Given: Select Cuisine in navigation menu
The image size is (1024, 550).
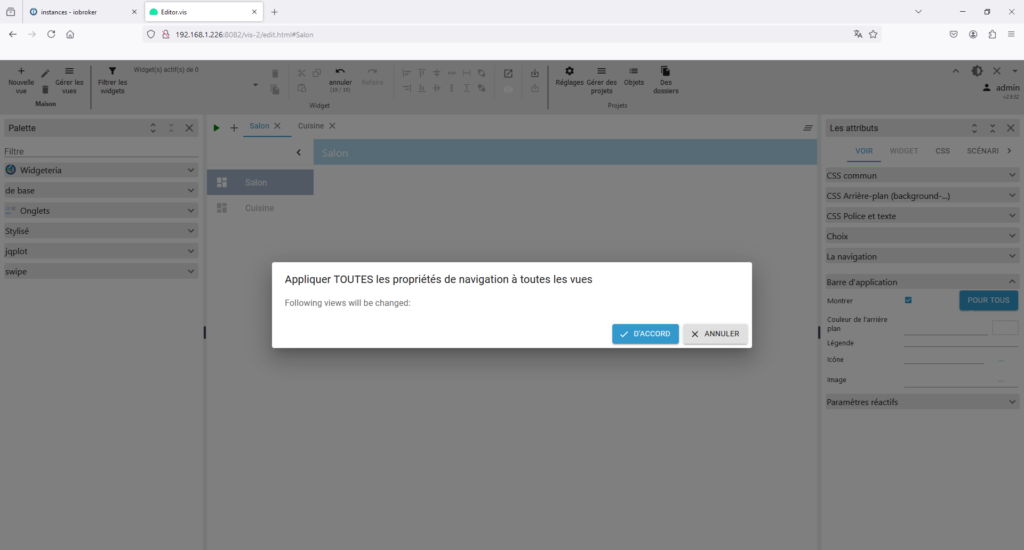Looking at the screenshot, I should coord(260,208).
